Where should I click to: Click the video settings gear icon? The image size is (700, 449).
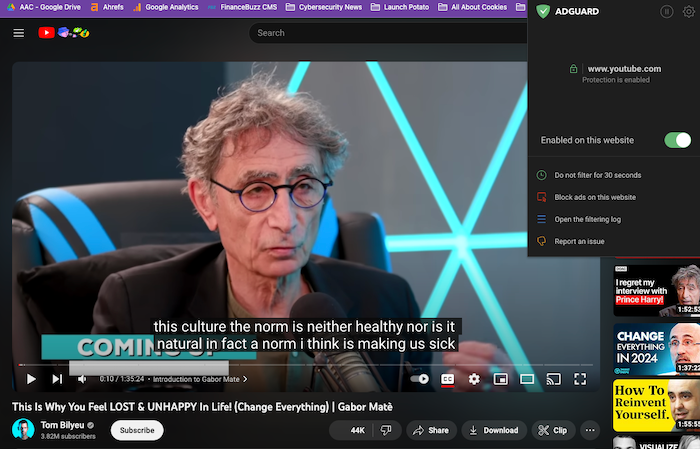(474, 379)
